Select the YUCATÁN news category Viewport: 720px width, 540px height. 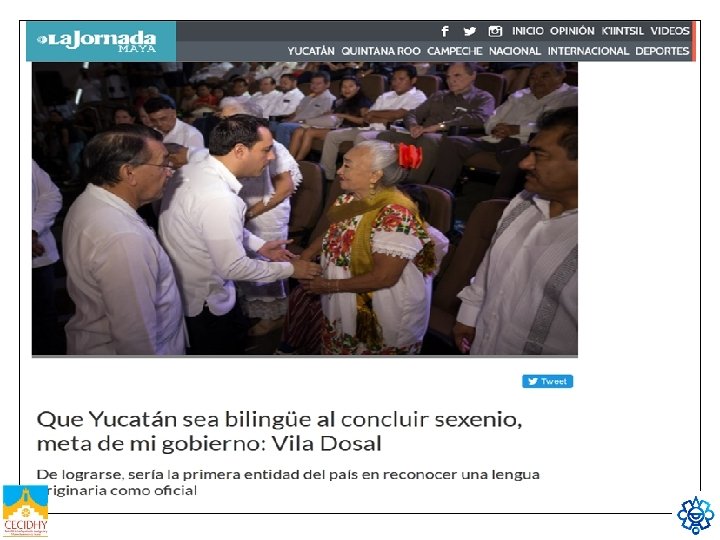click(x=311, y=51)
